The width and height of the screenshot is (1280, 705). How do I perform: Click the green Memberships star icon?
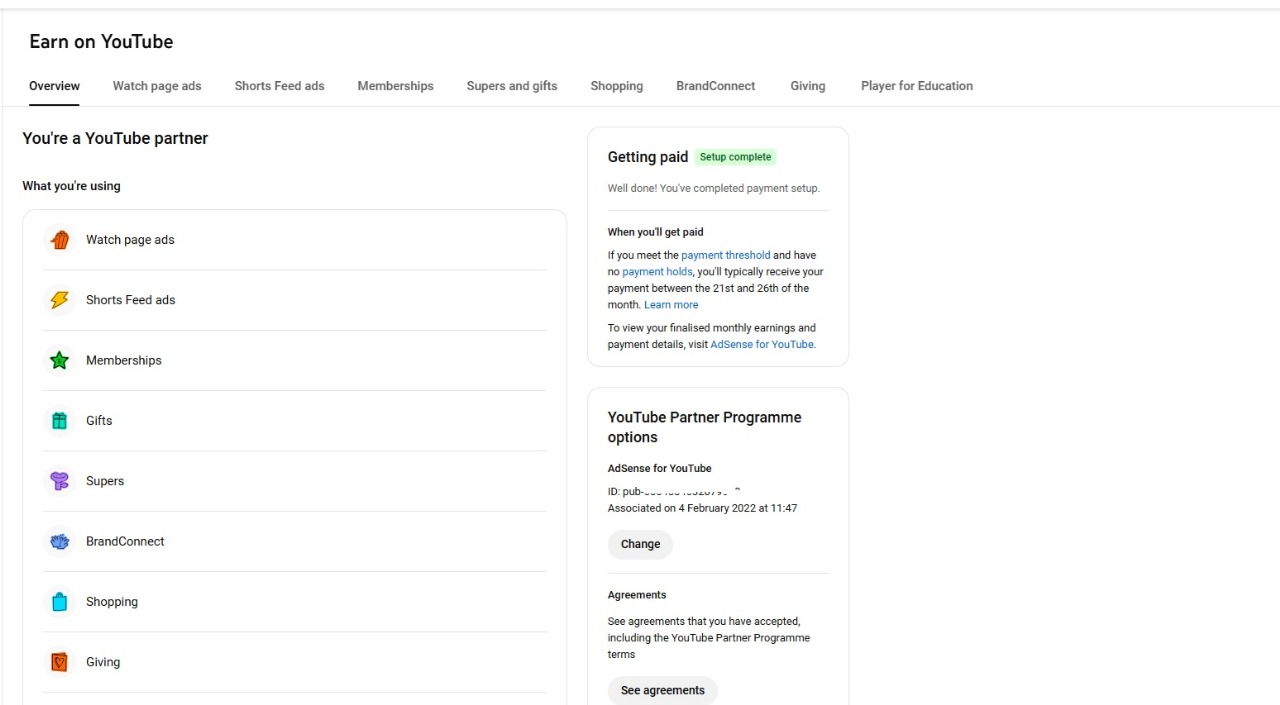(x=60, y=361)
